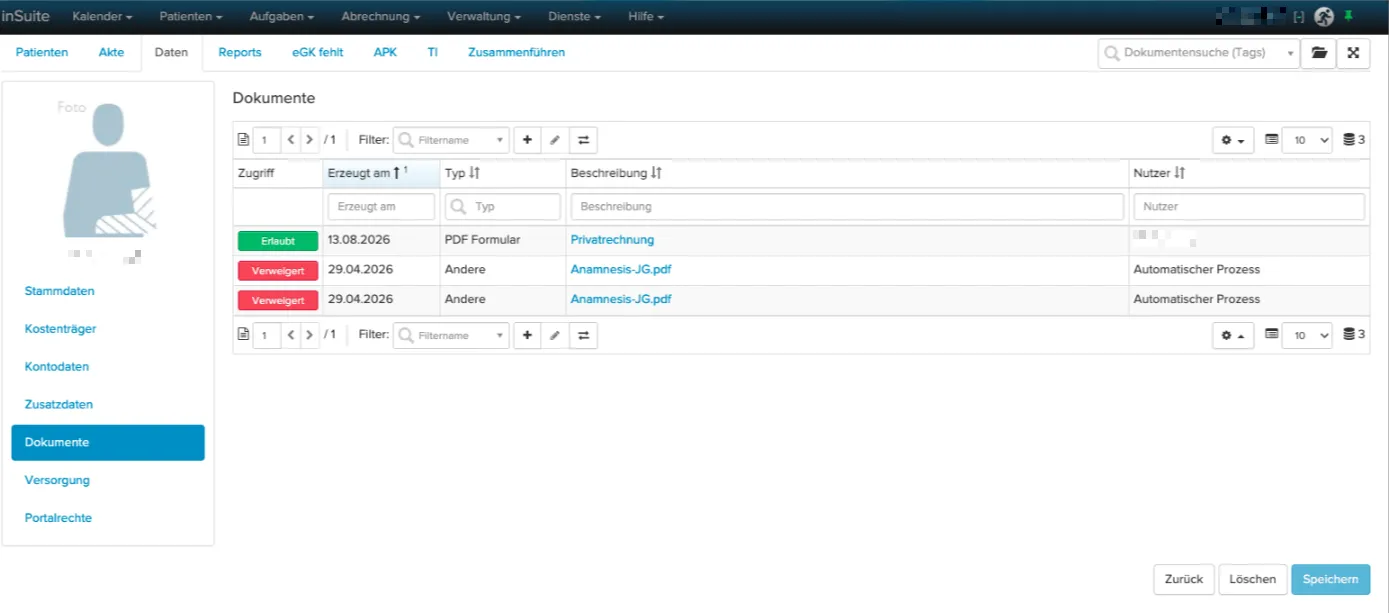Click the Nutzer column filter field
The image size is (1389, 613).
1249,207
